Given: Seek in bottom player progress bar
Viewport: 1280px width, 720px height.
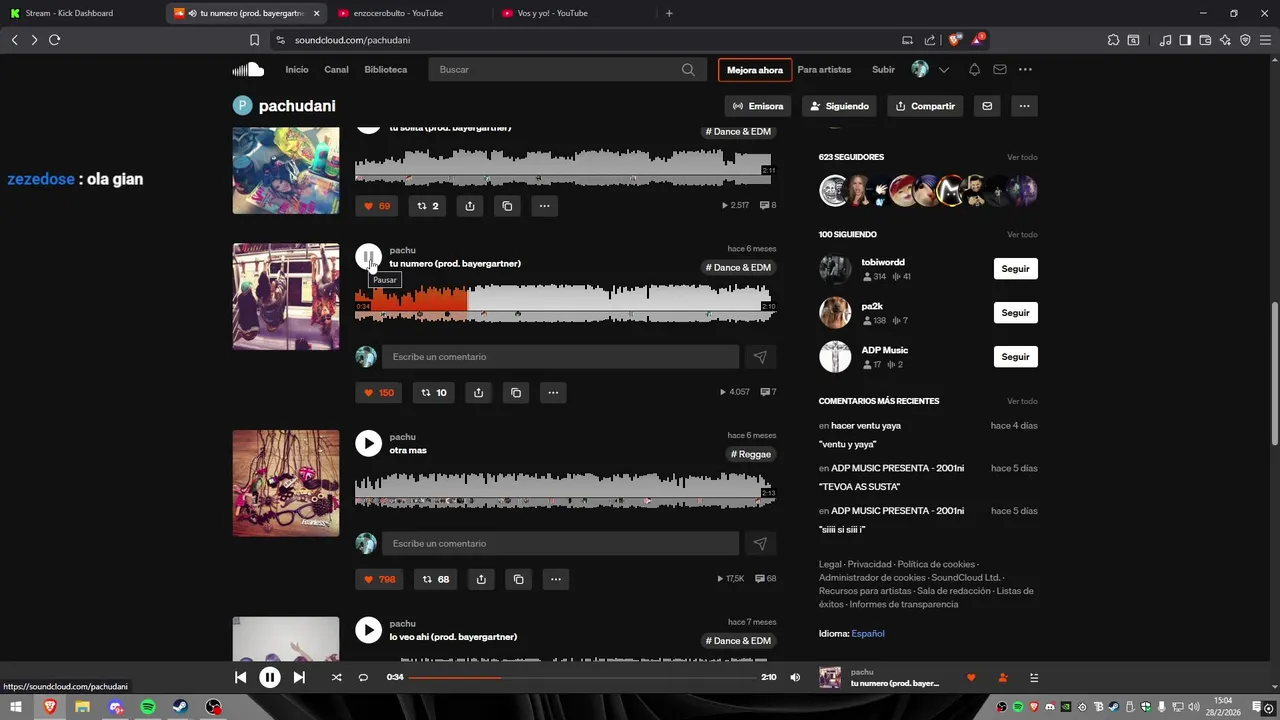Looking at the screenshot, I should (x=583, y=677).
